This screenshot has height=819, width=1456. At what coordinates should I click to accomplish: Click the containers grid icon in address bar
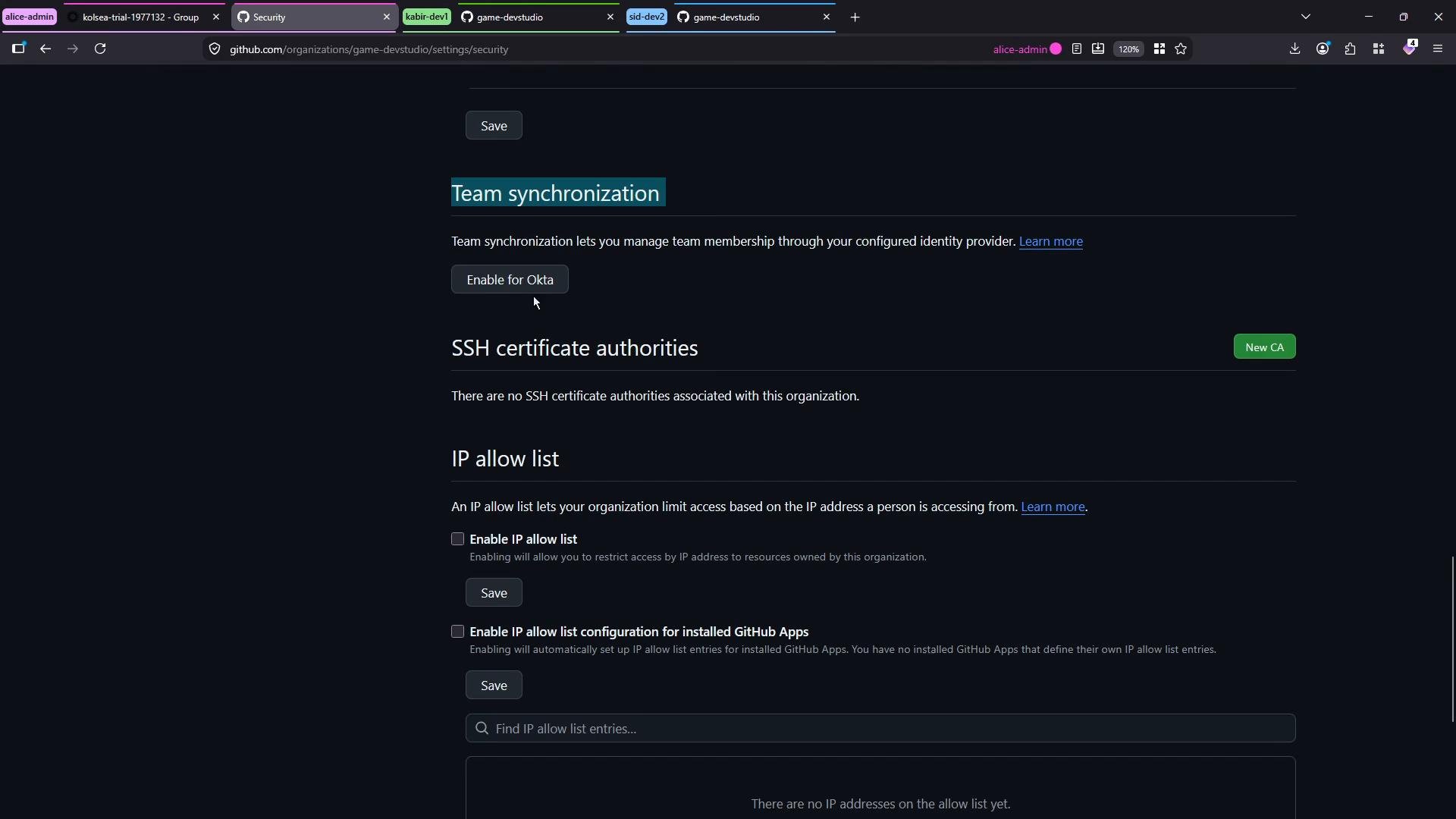click(x=1159, y=49)
